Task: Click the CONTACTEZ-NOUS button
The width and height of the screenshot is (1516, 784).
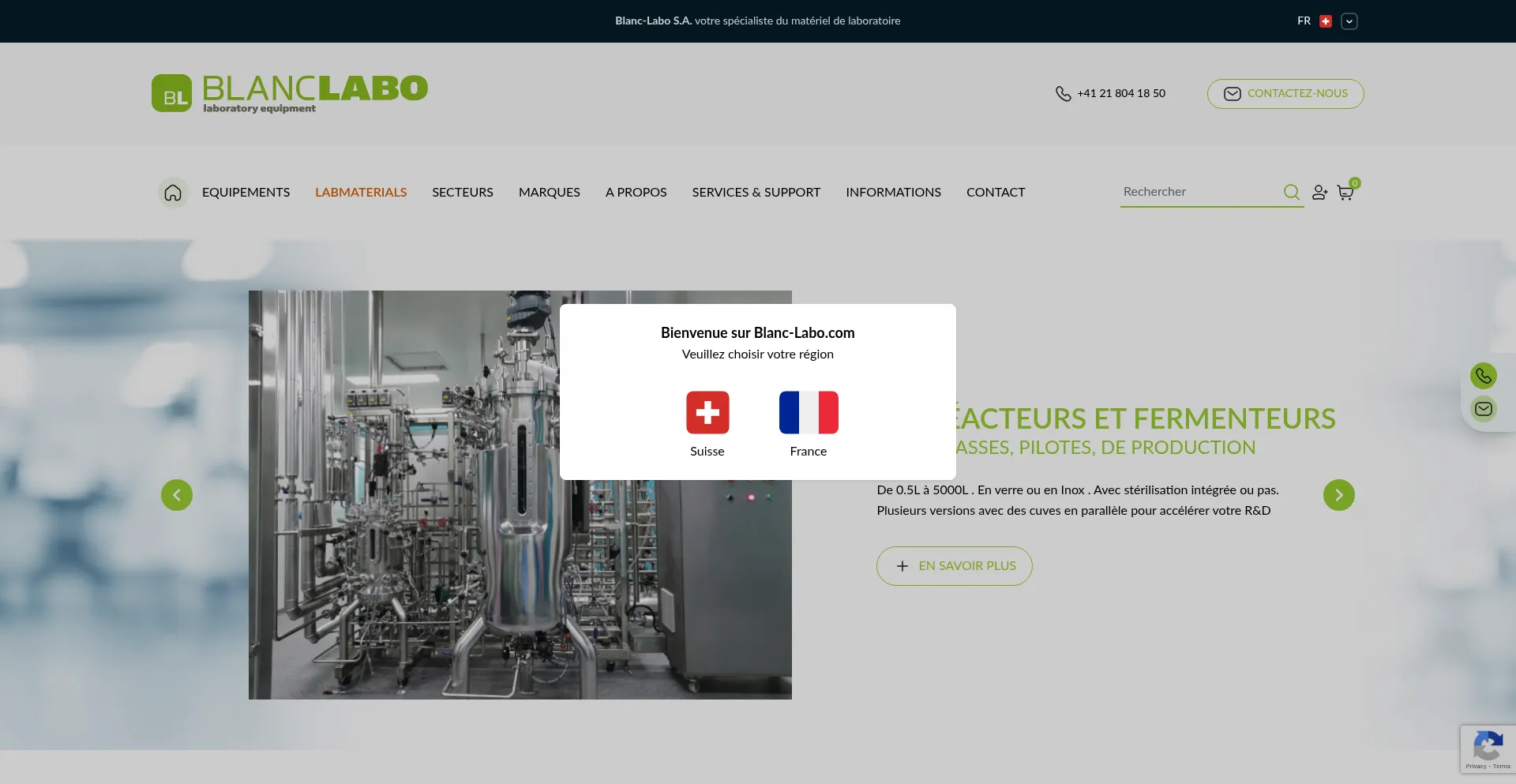Action: (x=1285, y=94)
